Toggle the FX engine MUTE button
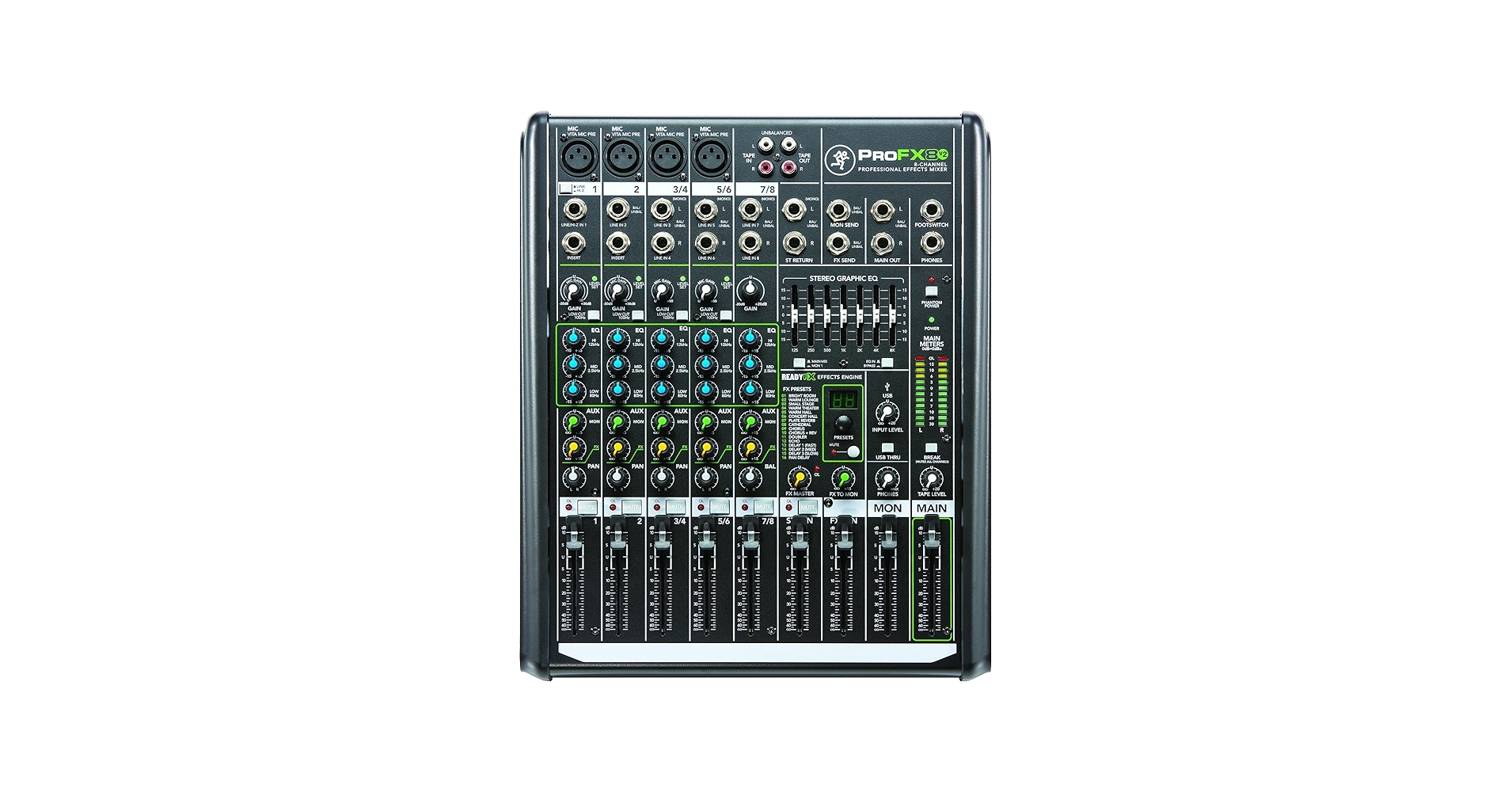 [853, 452]
